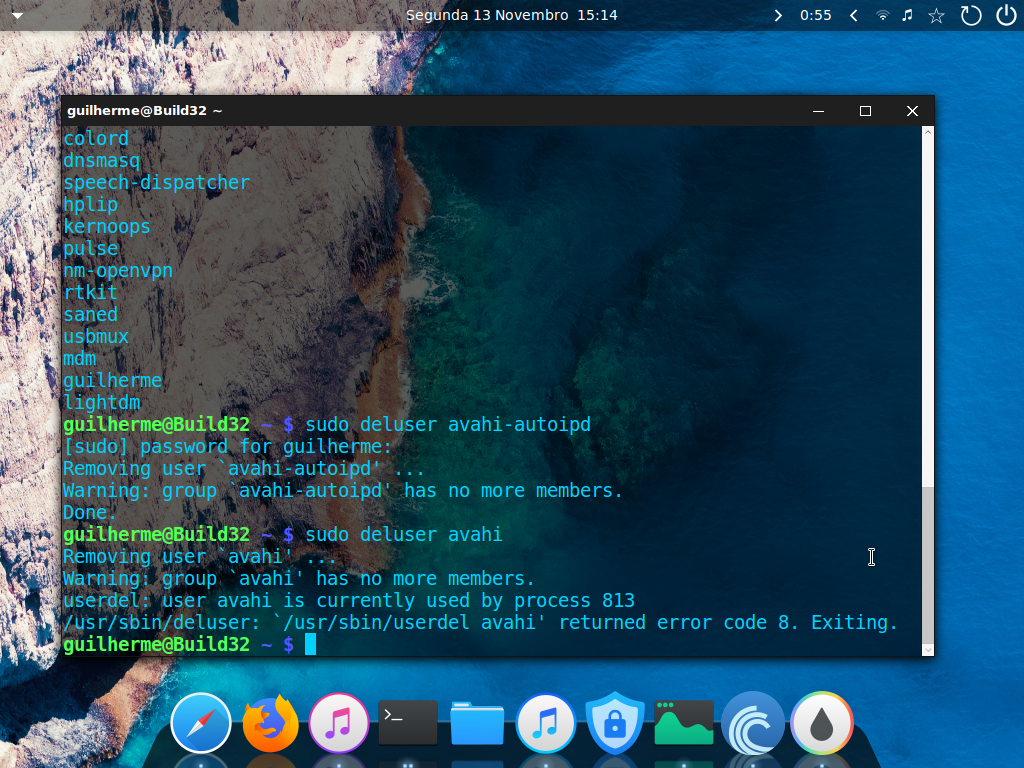1024x768 pixels.
Task: Open the pink music note app in the dock
Action: [339, 724]
